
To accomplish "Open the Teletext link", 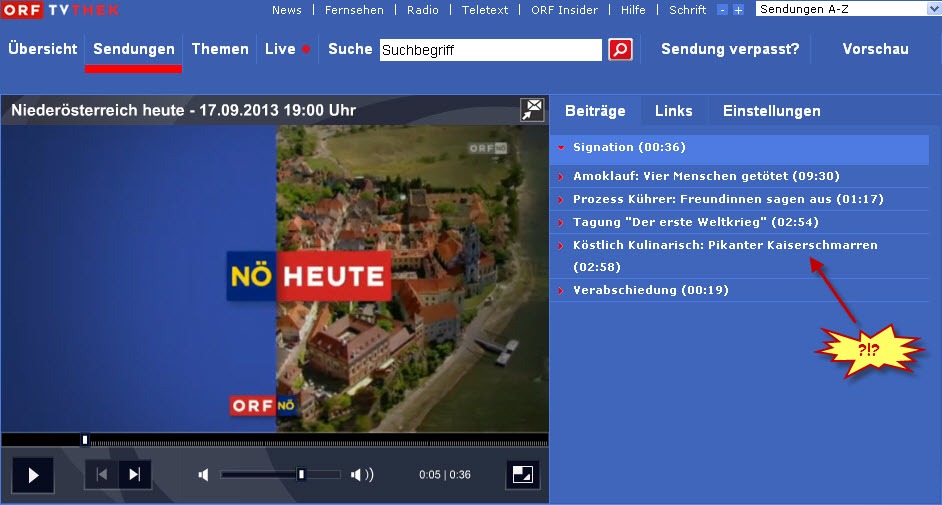I will (x=485, y=10).
